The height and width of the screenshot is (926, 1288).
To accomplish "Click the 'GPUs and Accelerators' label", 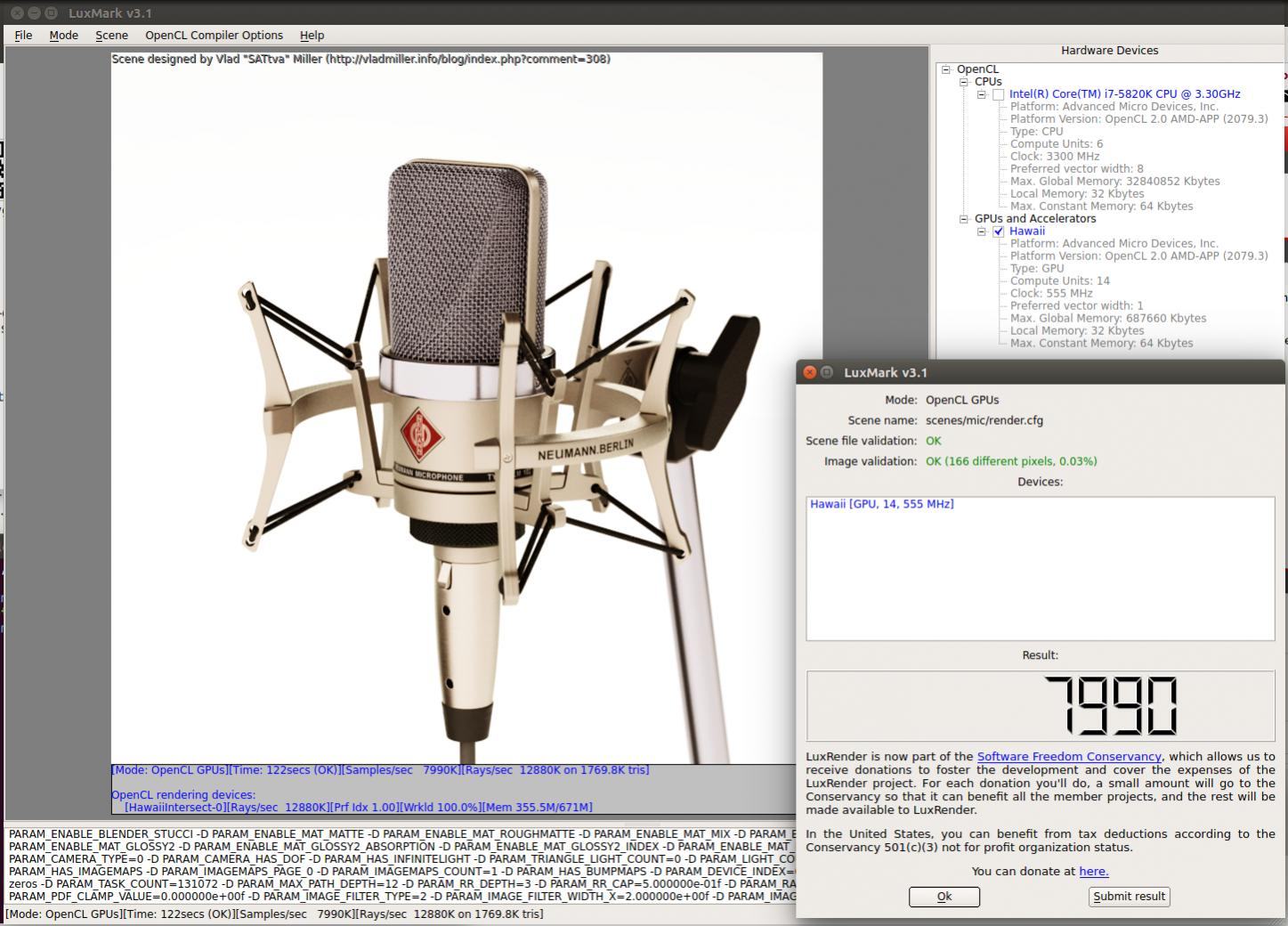I will pos(1034,218).
